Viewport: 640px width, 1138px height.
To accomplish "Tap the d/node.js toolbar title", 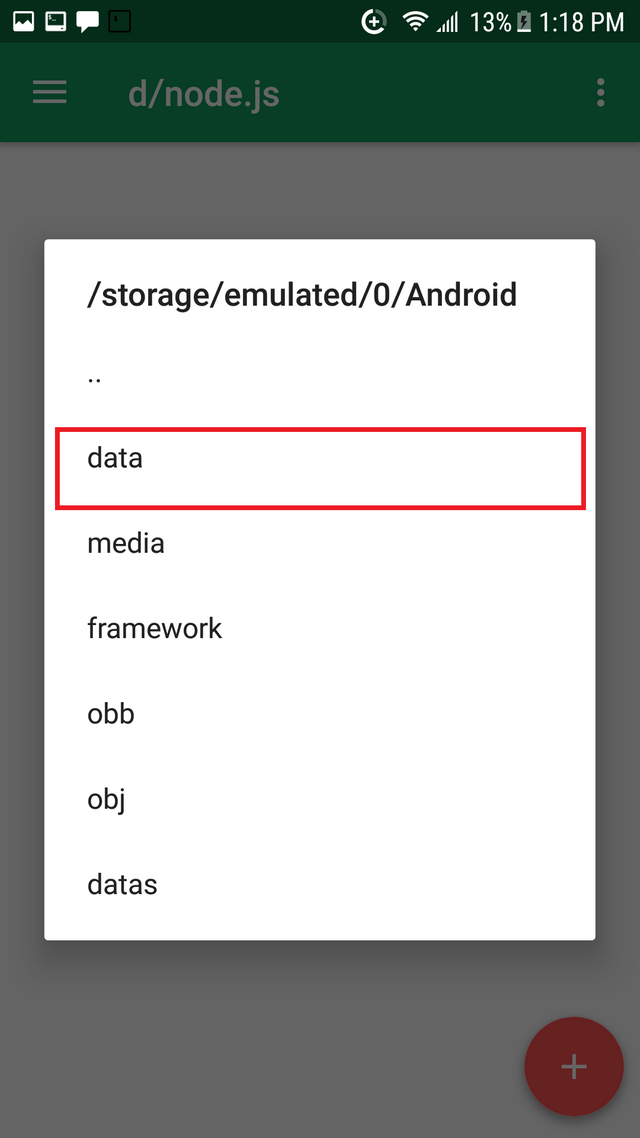I will [204, 94].
